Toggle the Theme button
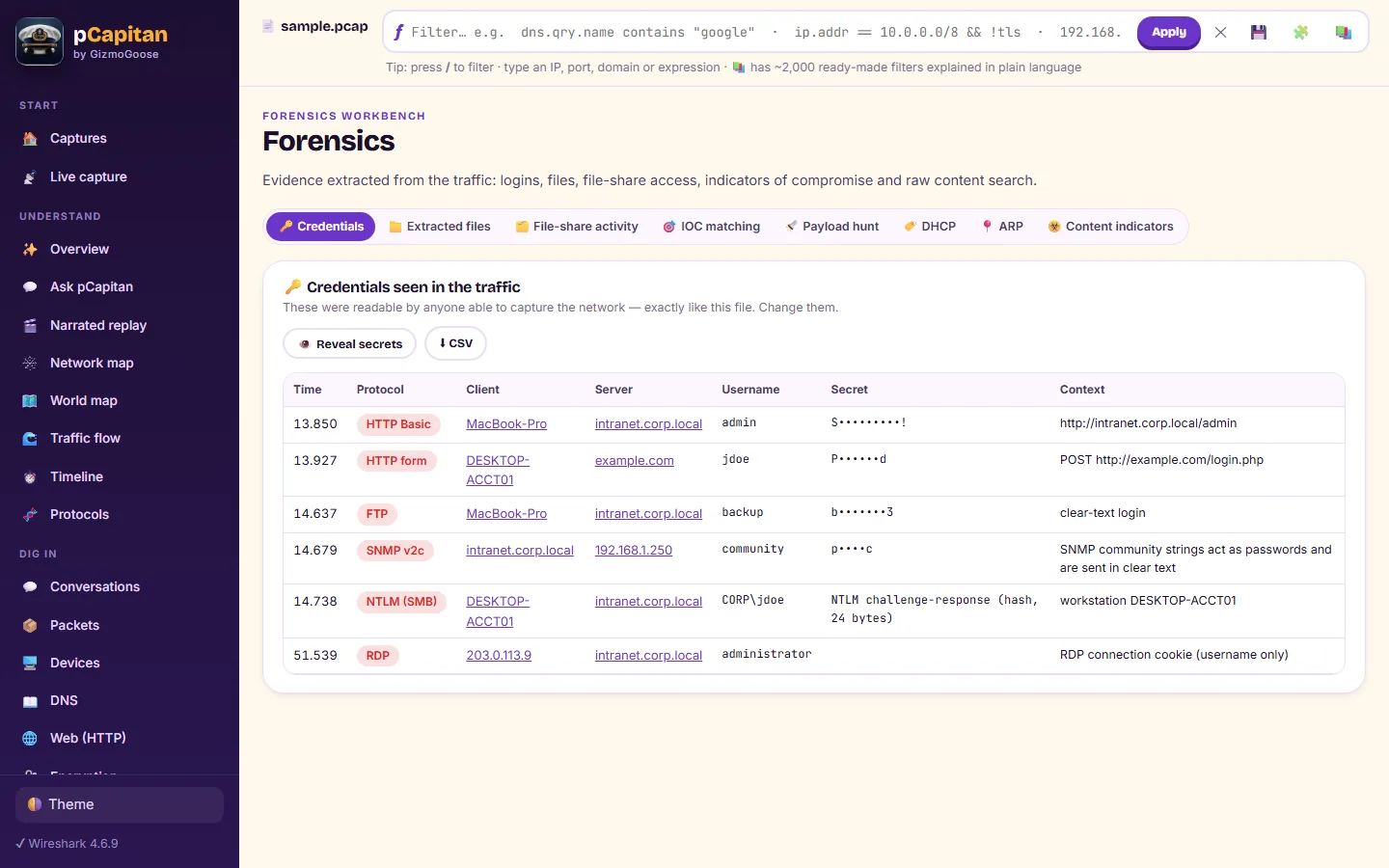1389x868 pixels. click(120, 804)
